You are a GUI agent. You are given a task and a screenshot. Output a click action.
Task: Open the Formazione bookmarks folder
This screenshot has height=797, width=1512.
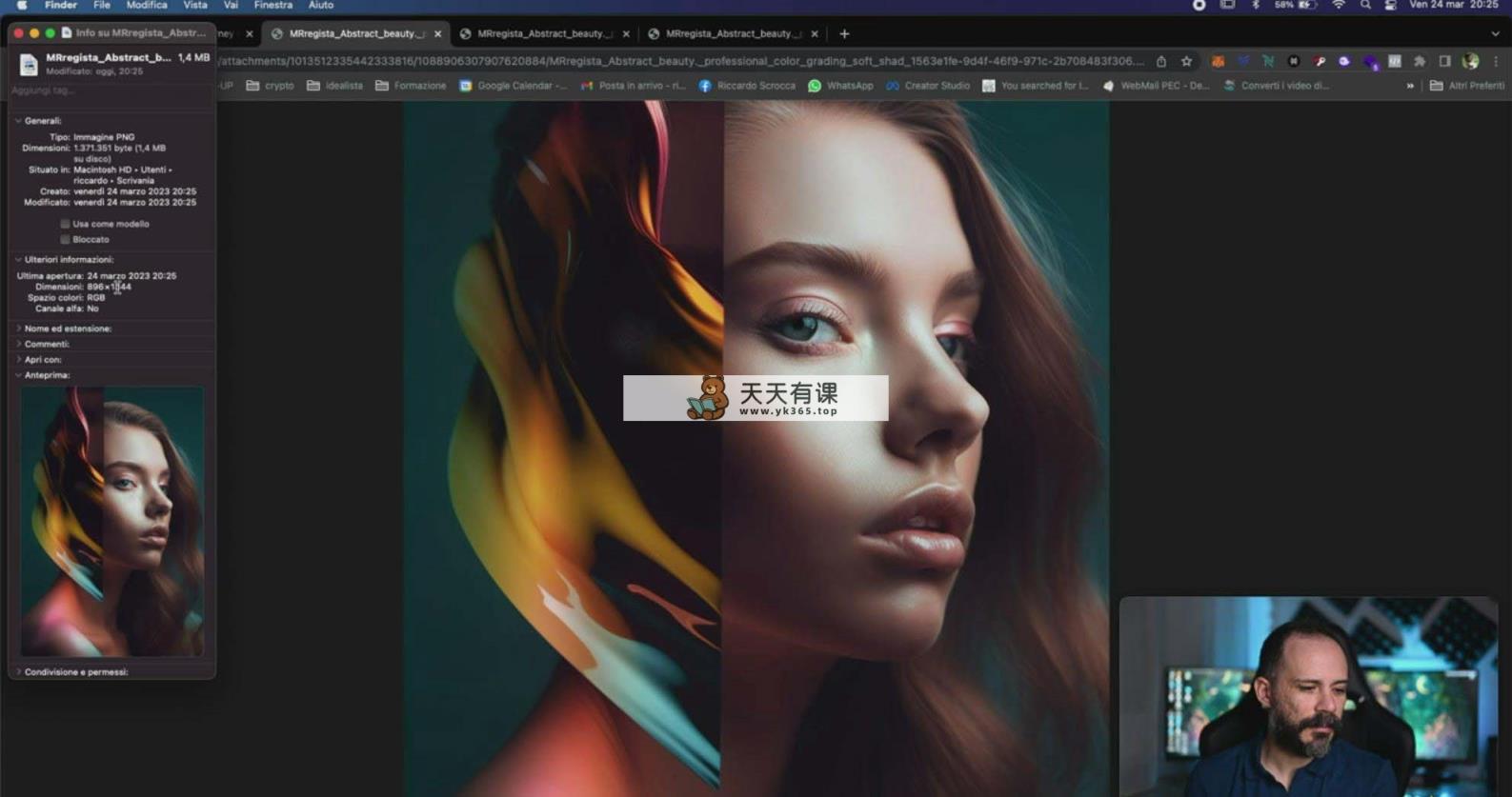click(x=411, y=86)
